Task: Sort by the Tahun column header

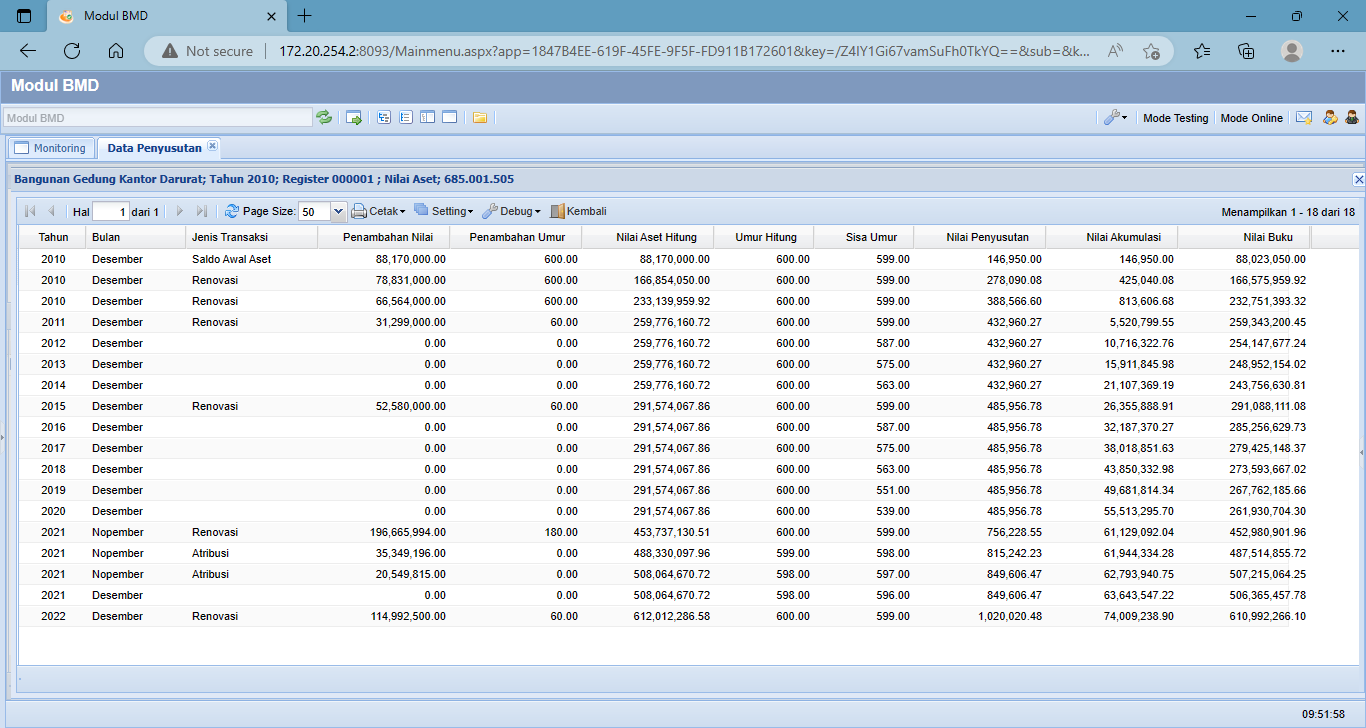Action: (53, 237)
